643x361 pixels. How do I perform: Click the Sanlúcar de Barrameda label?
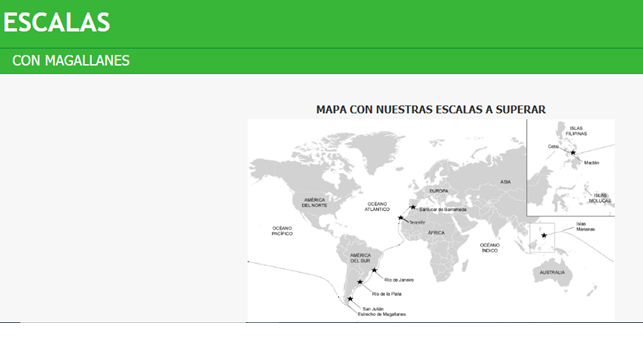pos(442,210)
